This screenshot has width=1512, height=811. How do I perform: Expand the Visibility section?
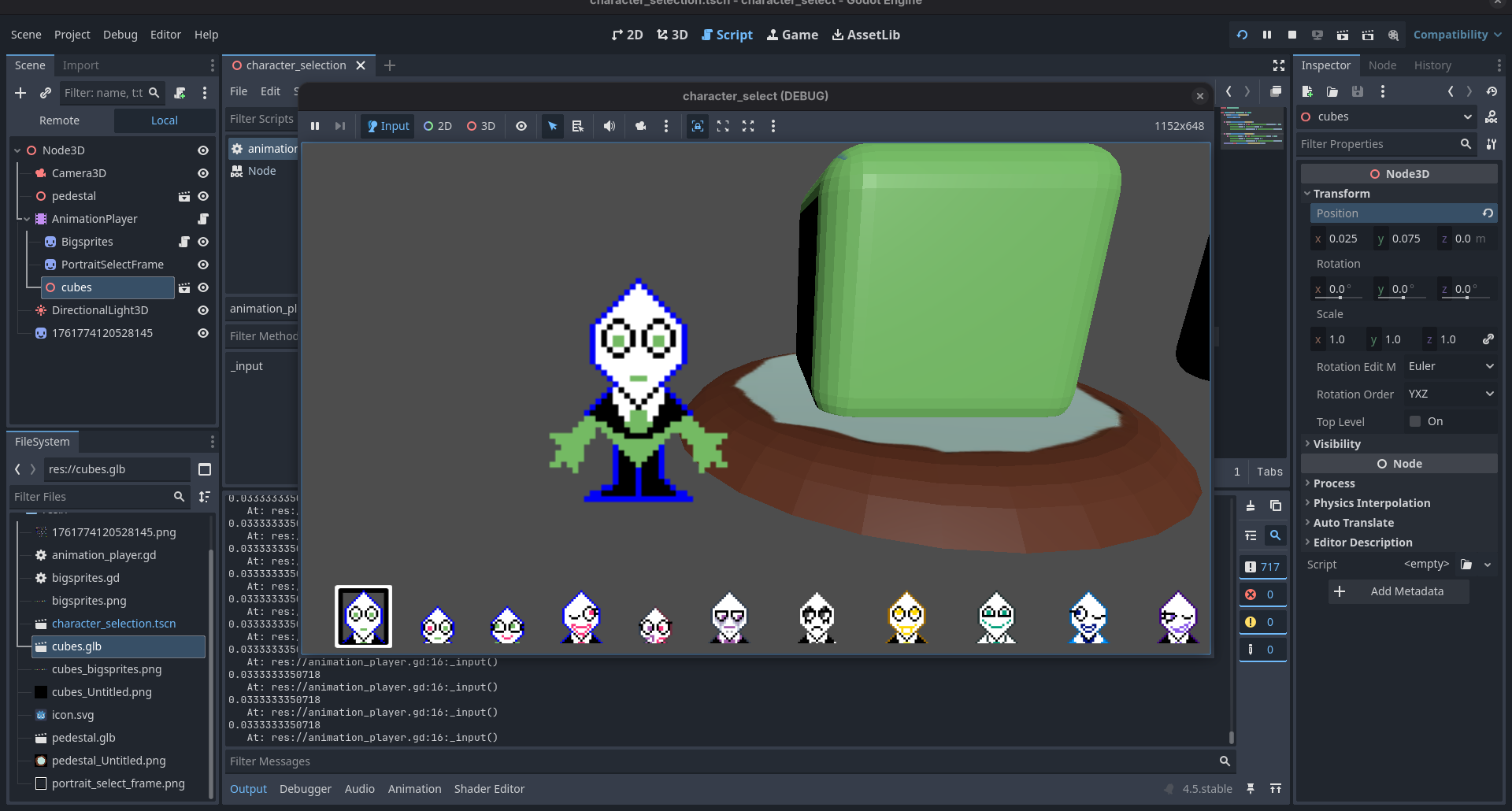click(1336, 444)
